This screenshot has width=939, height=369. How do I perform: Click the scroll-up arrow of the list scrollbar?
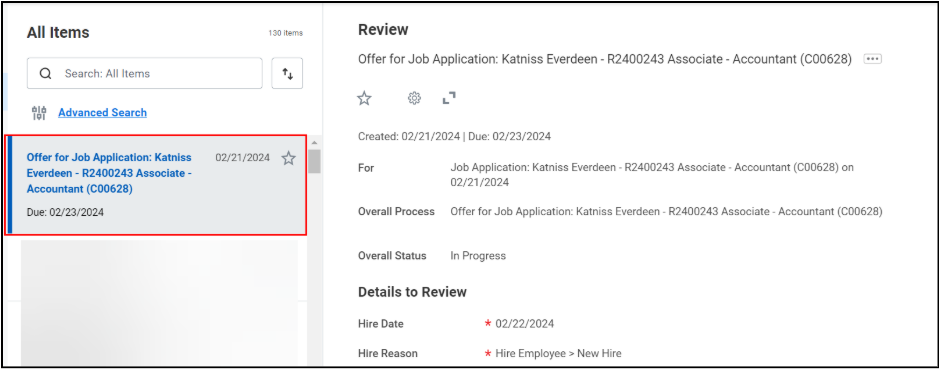[x=314, y=144]
